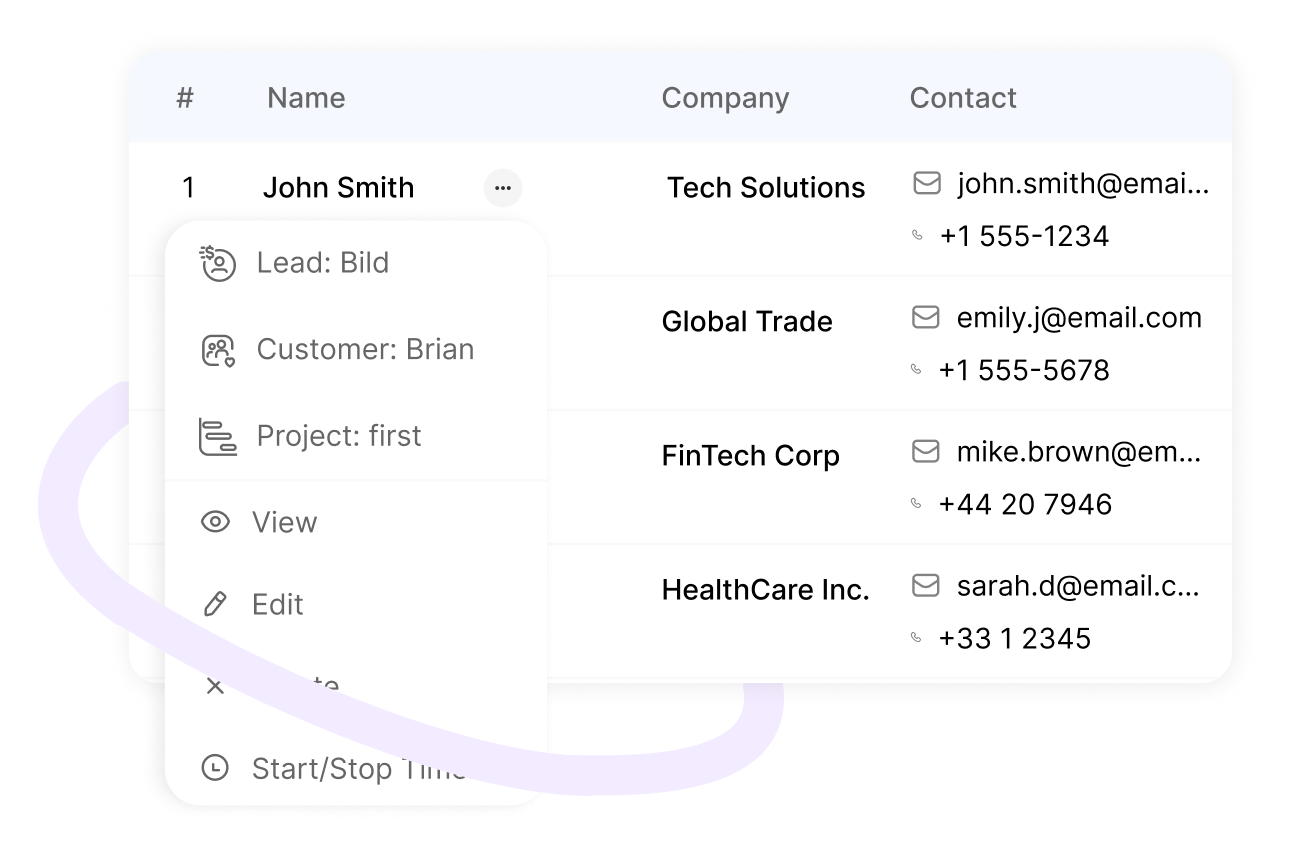Click envelope icon beside john.smith email
1290x858 pixels.
pyautogui.click(x=927, y=184)
